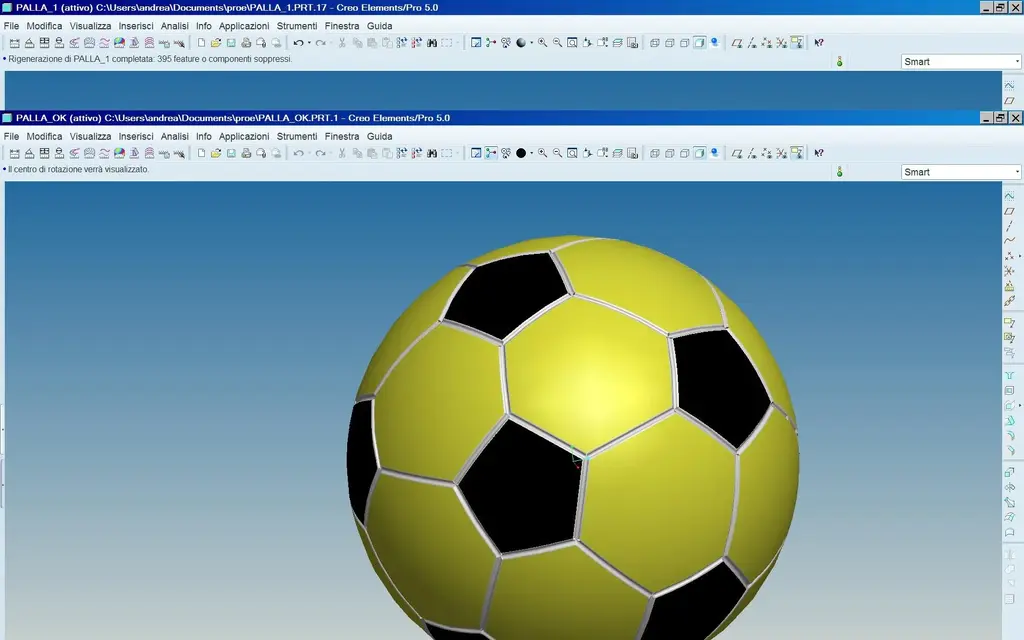Click Zoom Out magnifier in PALLA_OK toolbar

(557, 153)
